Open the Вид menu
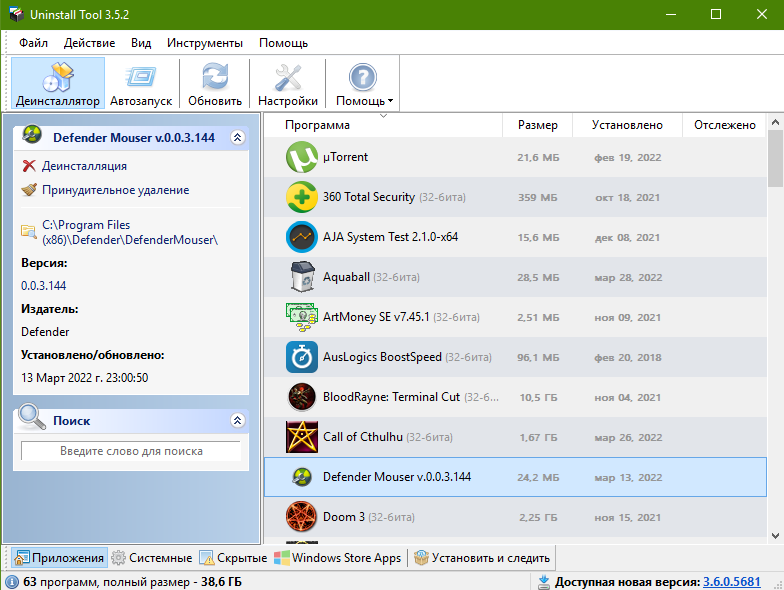The image size is (784, 590). [141, 43]
